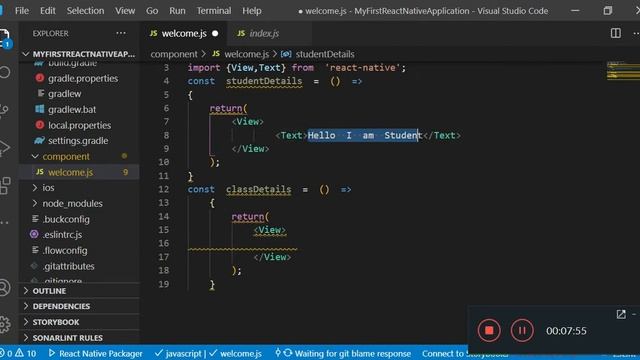Switch to the welcome.js editor tab
Image resolution: width=640 pixels, height=360 pixels.
[x=184, y=33]
